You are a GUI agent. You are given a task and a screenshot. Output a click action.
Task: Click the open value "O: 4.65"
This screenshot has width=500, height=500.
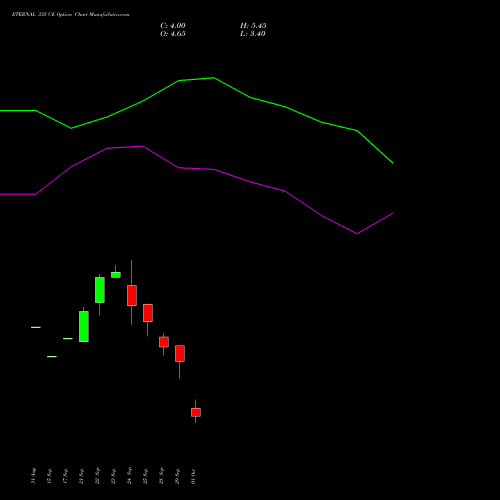point(173,34)
